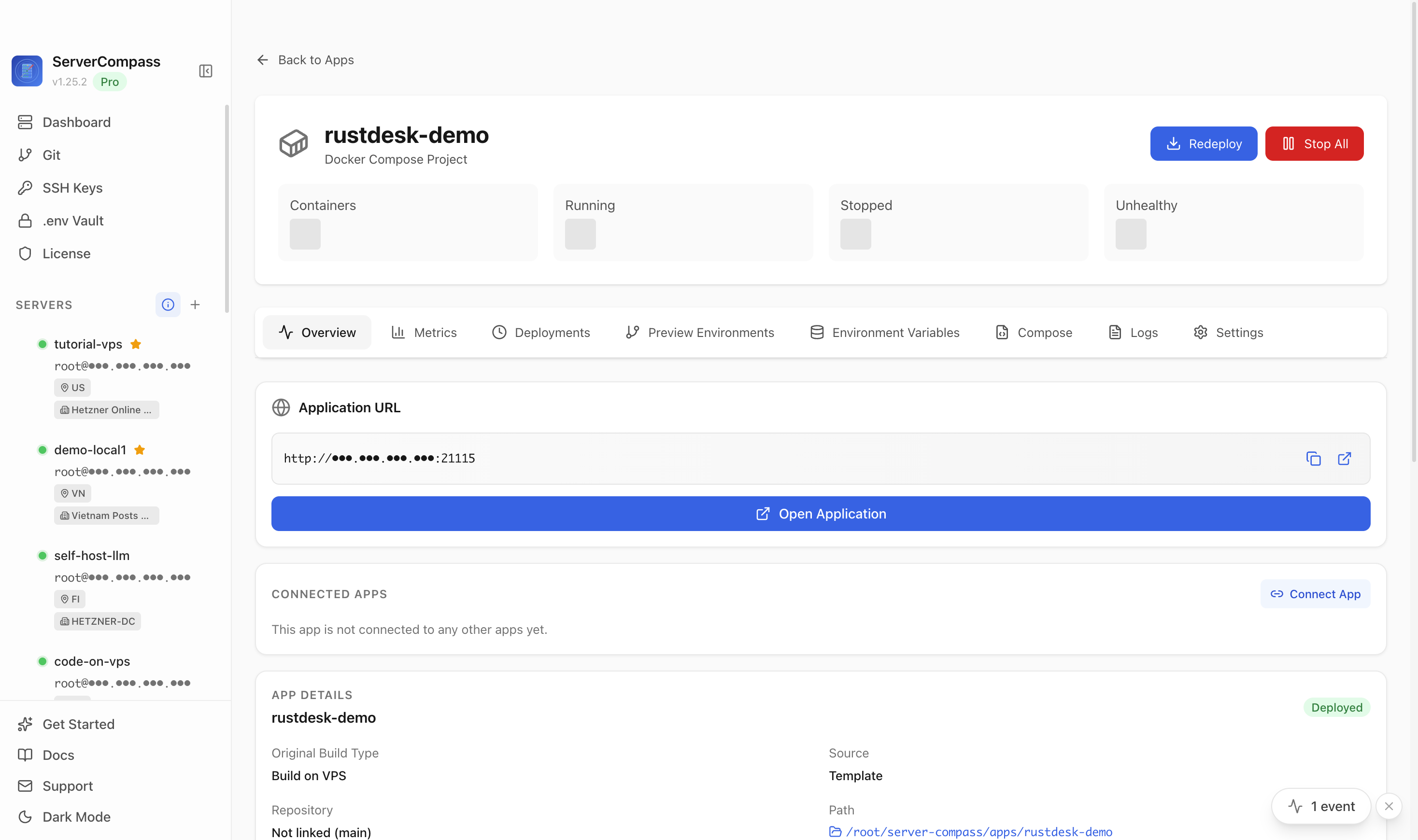
Task: Click the VN location tag
Action: [x=72, y=493]
